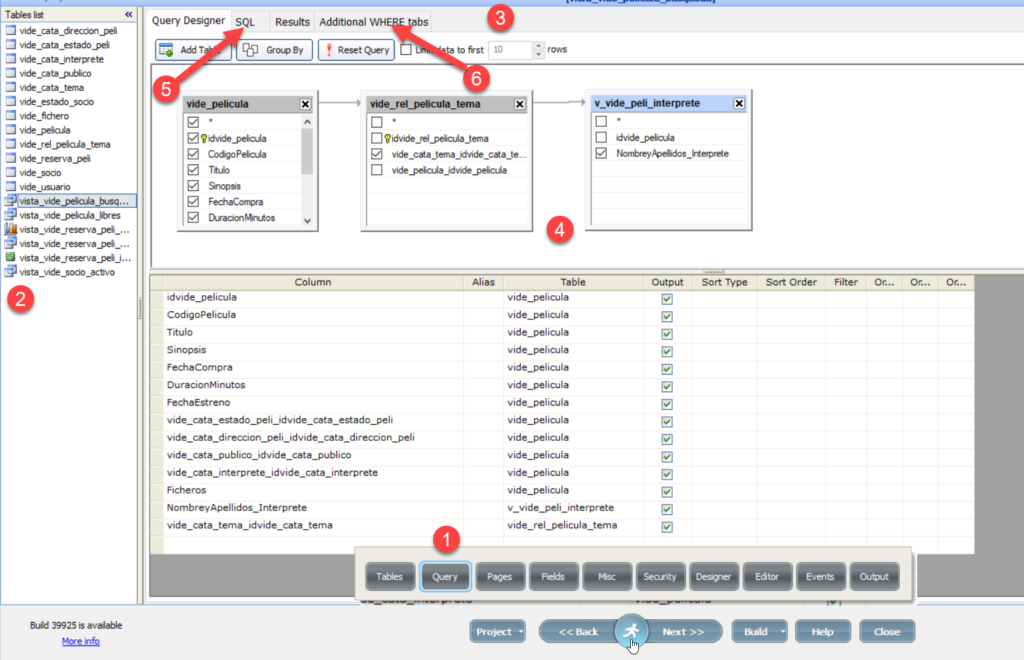Check idvide_pelicula in v_vide_peli_interprete table
Image resolution: width=1024 pixels, height=660 pixels.
tap(601, 137)
